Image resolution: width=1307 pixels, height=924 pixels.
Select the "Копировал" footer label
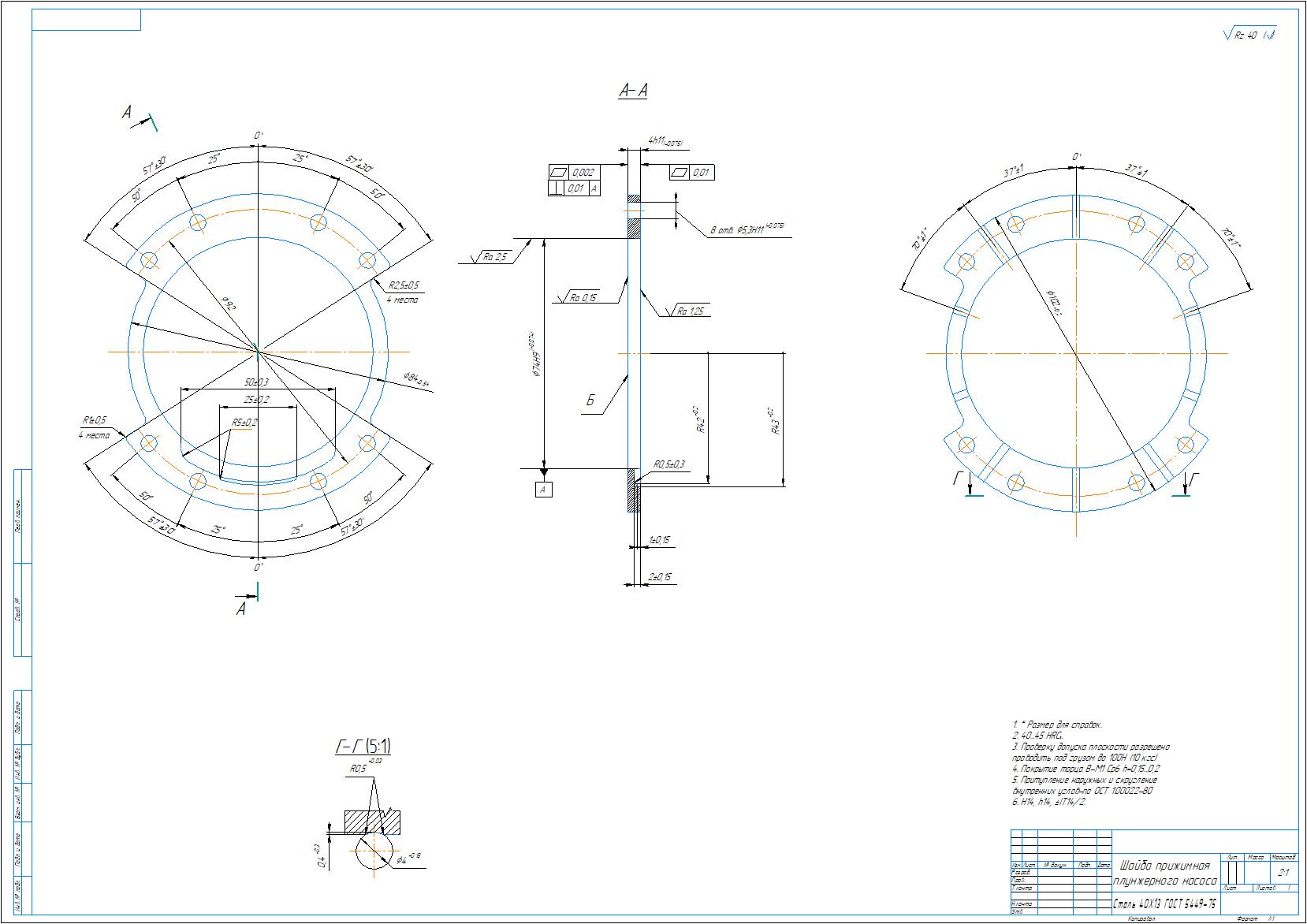coord(1140,918)
